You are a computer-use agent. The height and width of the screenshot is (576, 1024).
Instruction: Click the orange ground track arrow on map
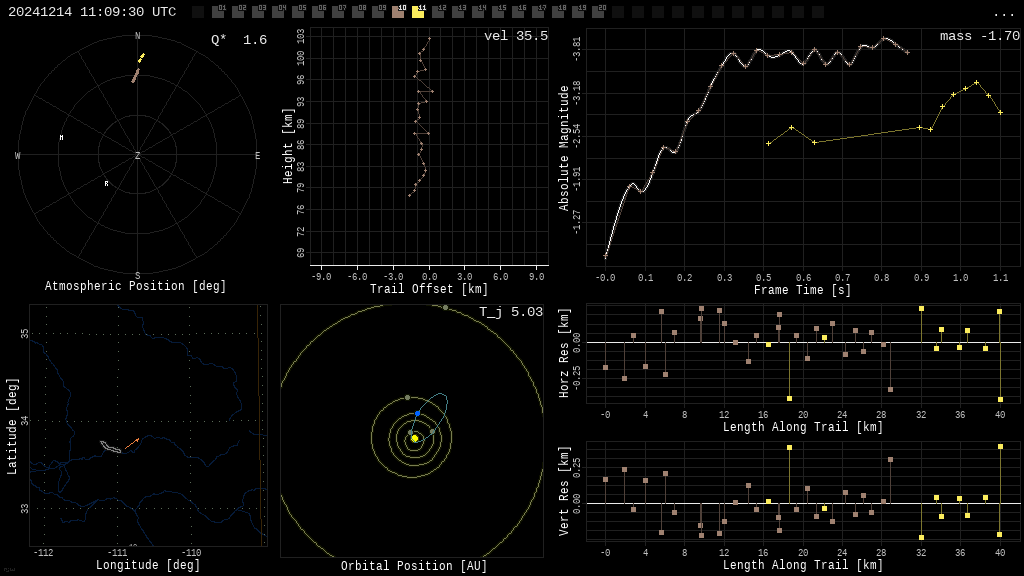(132, 443)
